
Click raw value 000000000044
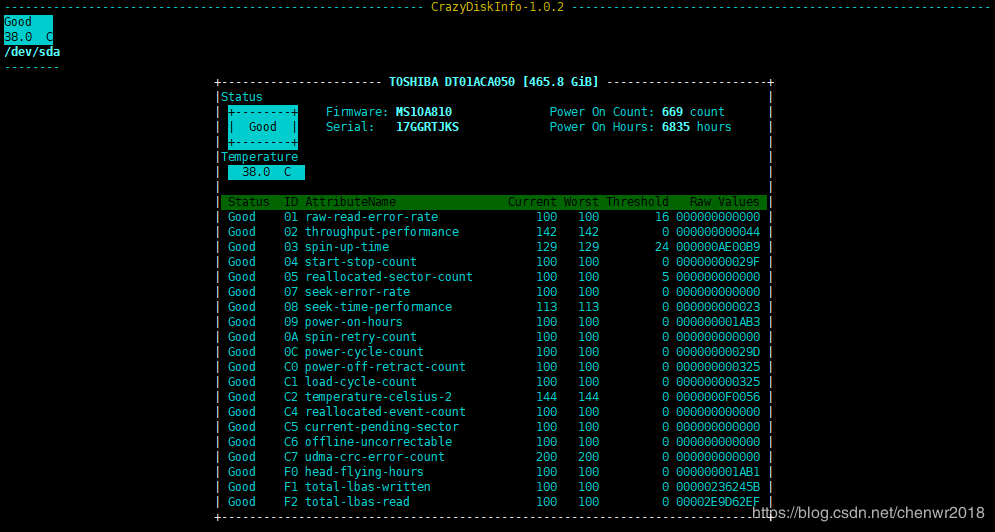tap(718, 232)
